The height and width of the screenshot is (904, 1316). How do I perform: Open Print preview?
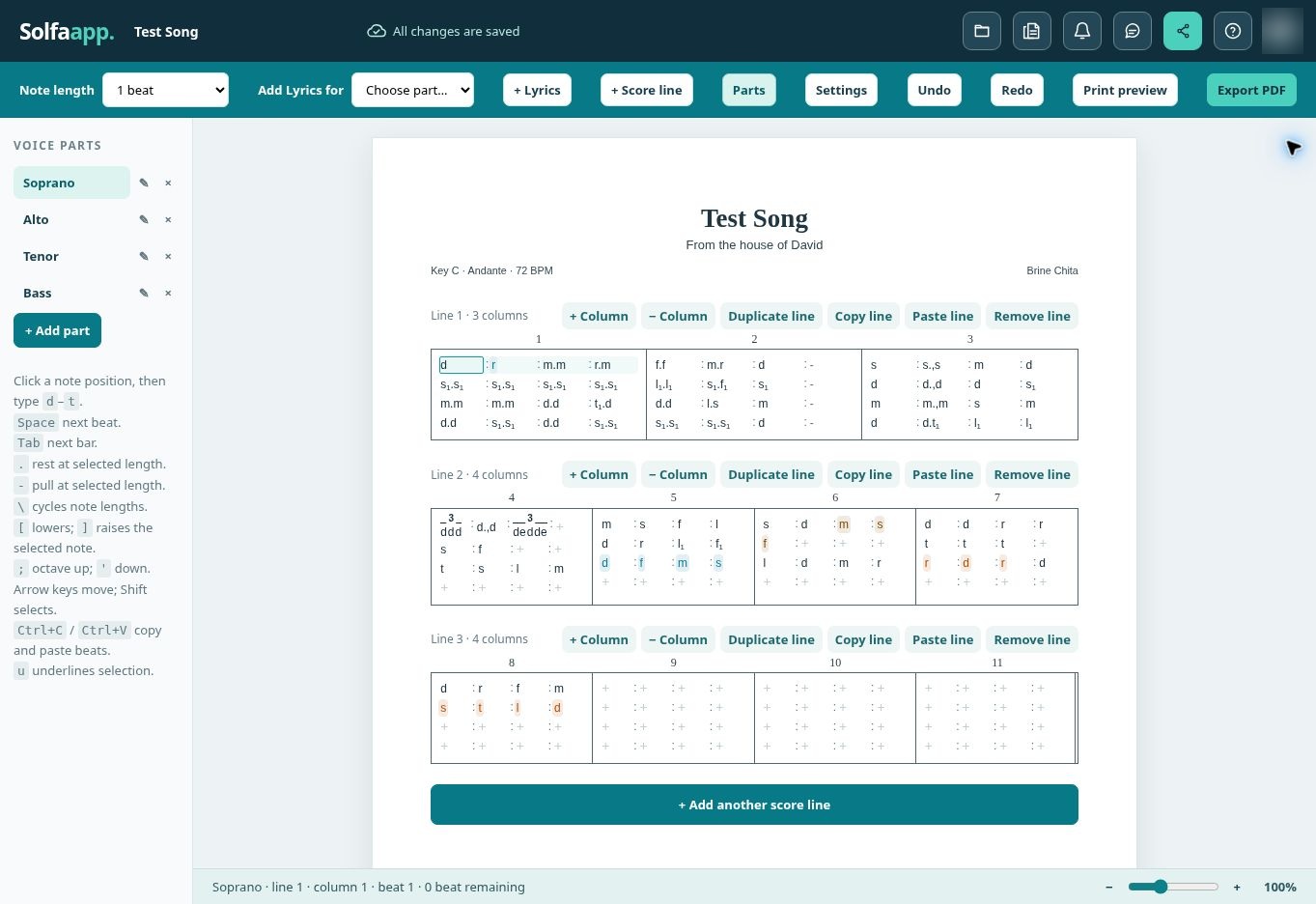pos(1125,90)
